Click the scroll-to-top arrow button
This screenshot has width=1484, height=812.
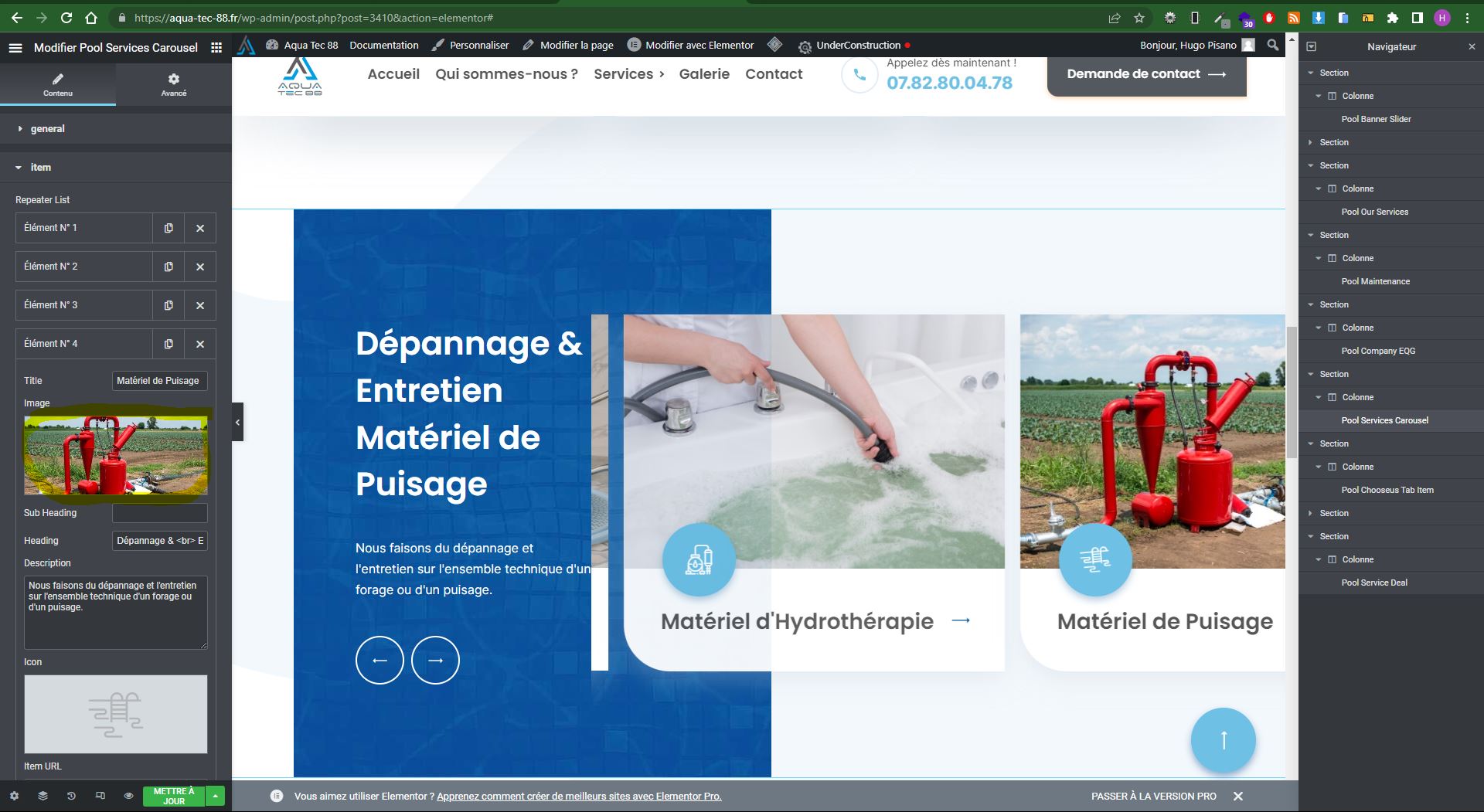(1223, 740)
